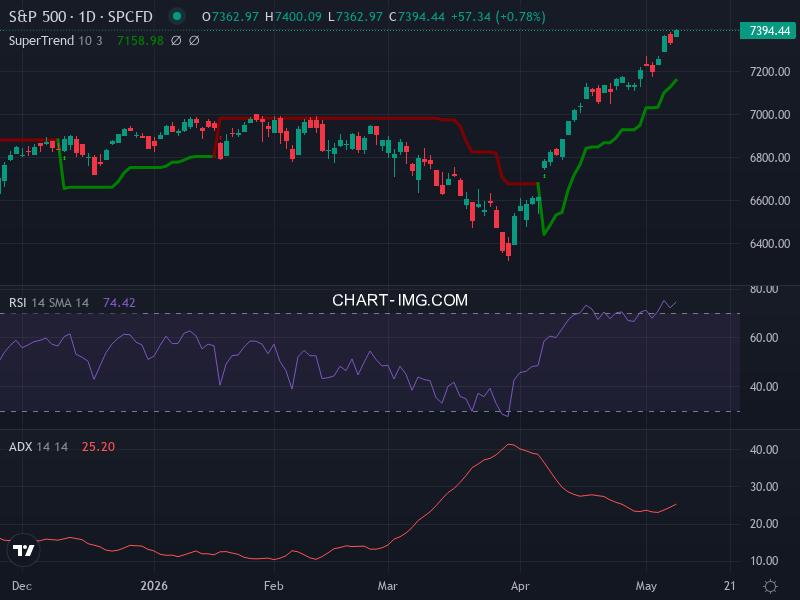Image resolution: width=800 pixels, height=600 pixels.
Task: Click second SuperTrend empty-value symbol
Action: coord(194,41)
